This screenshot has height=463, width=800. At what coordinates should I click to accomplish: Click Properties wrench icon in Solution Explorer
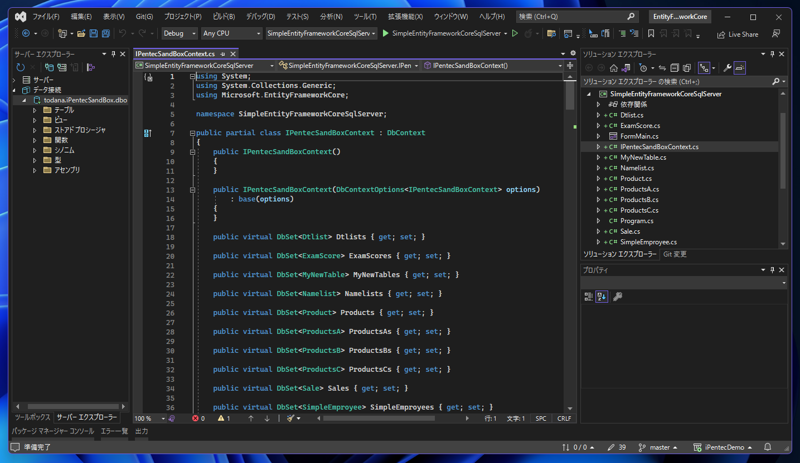(x=727, y=67)
